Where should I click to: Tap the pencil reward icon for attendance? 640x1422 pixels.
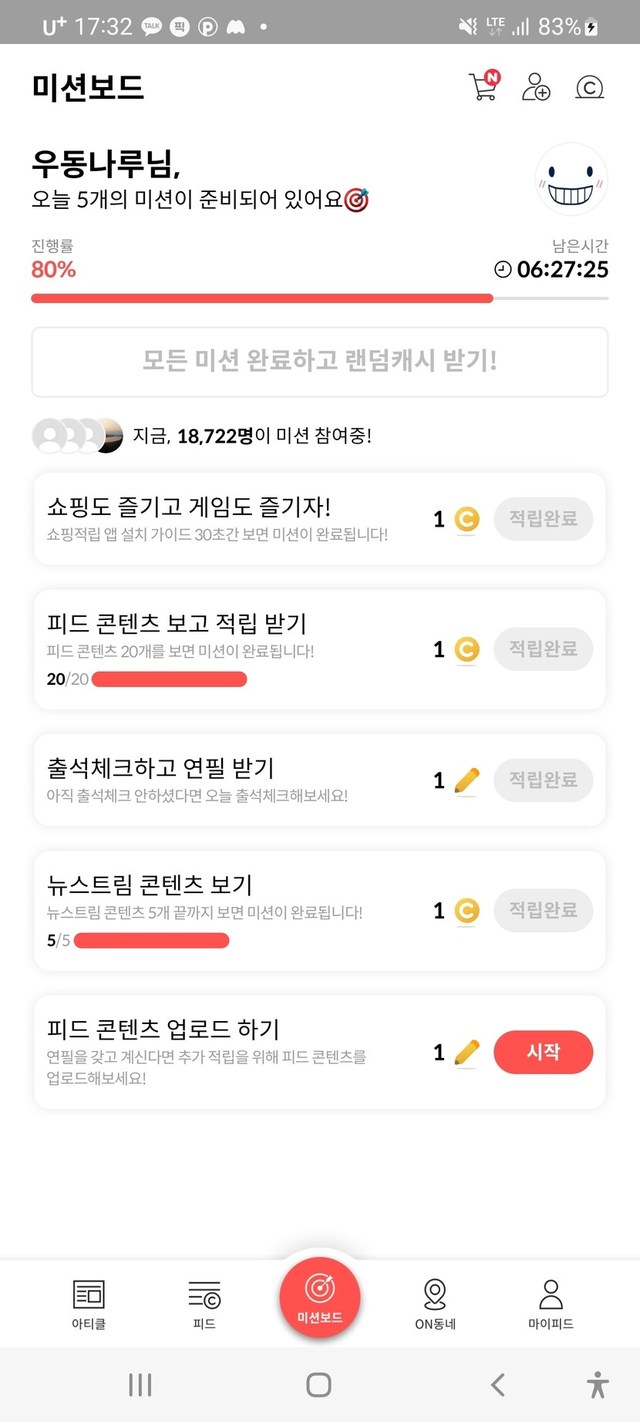click(x=466, y=780)
